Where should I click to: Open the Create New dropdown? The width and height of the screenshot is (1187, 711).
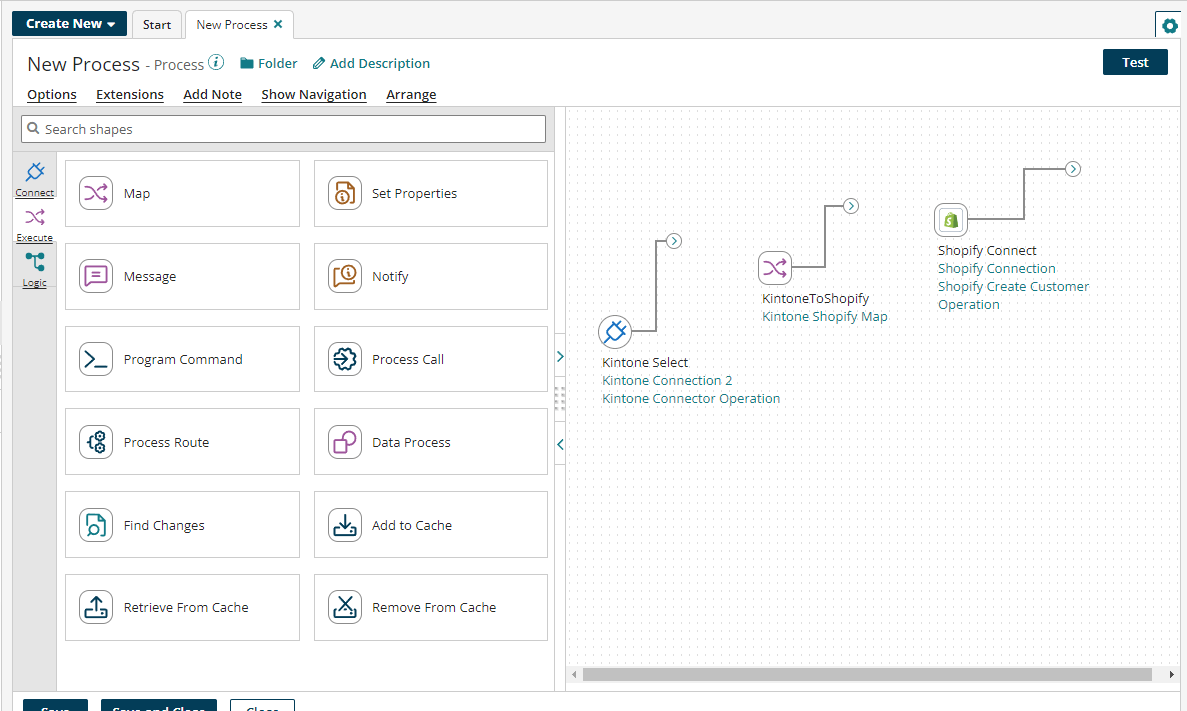pos(70,24)
